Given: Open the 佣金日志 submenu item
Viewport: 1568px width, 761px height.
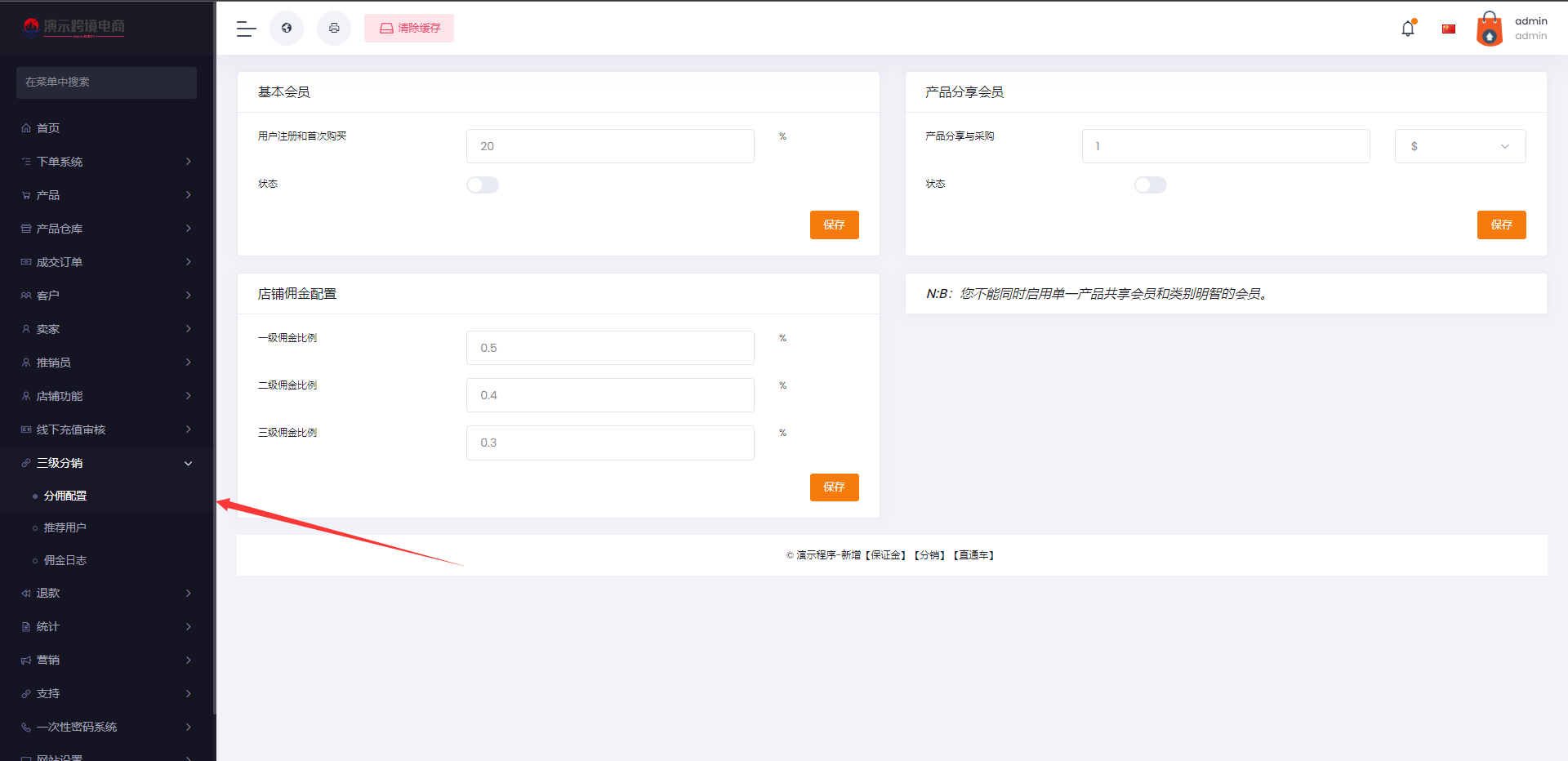Looking at the screenshot, I should pyautogui.click(x=65, y=560).
